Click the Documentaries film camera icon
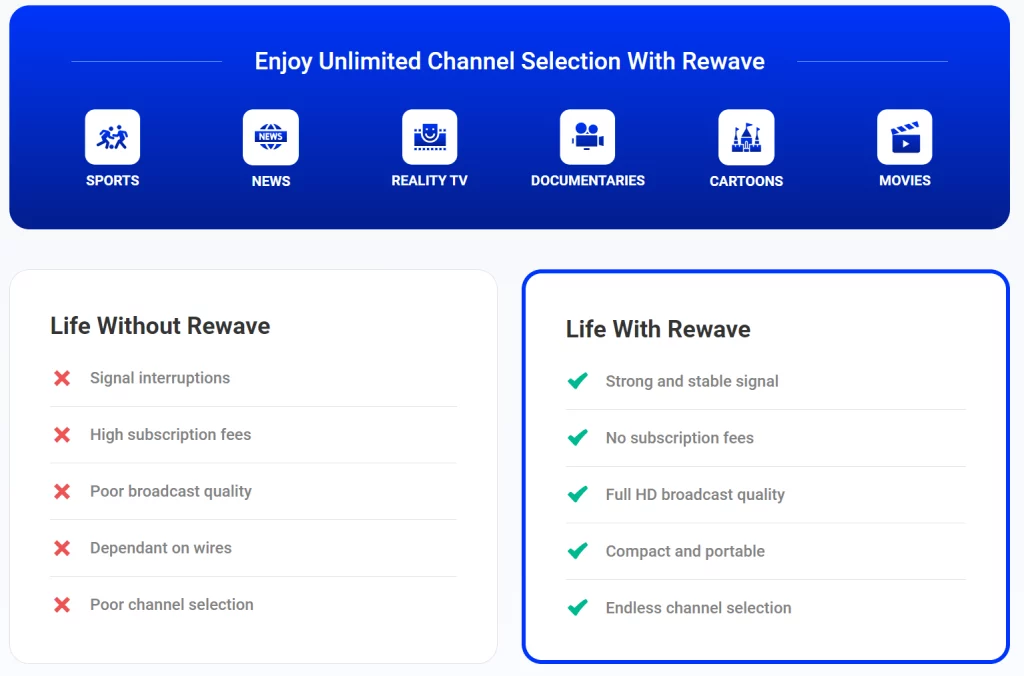The height and width of the screenshot is (676, 1024). (588, 137)
